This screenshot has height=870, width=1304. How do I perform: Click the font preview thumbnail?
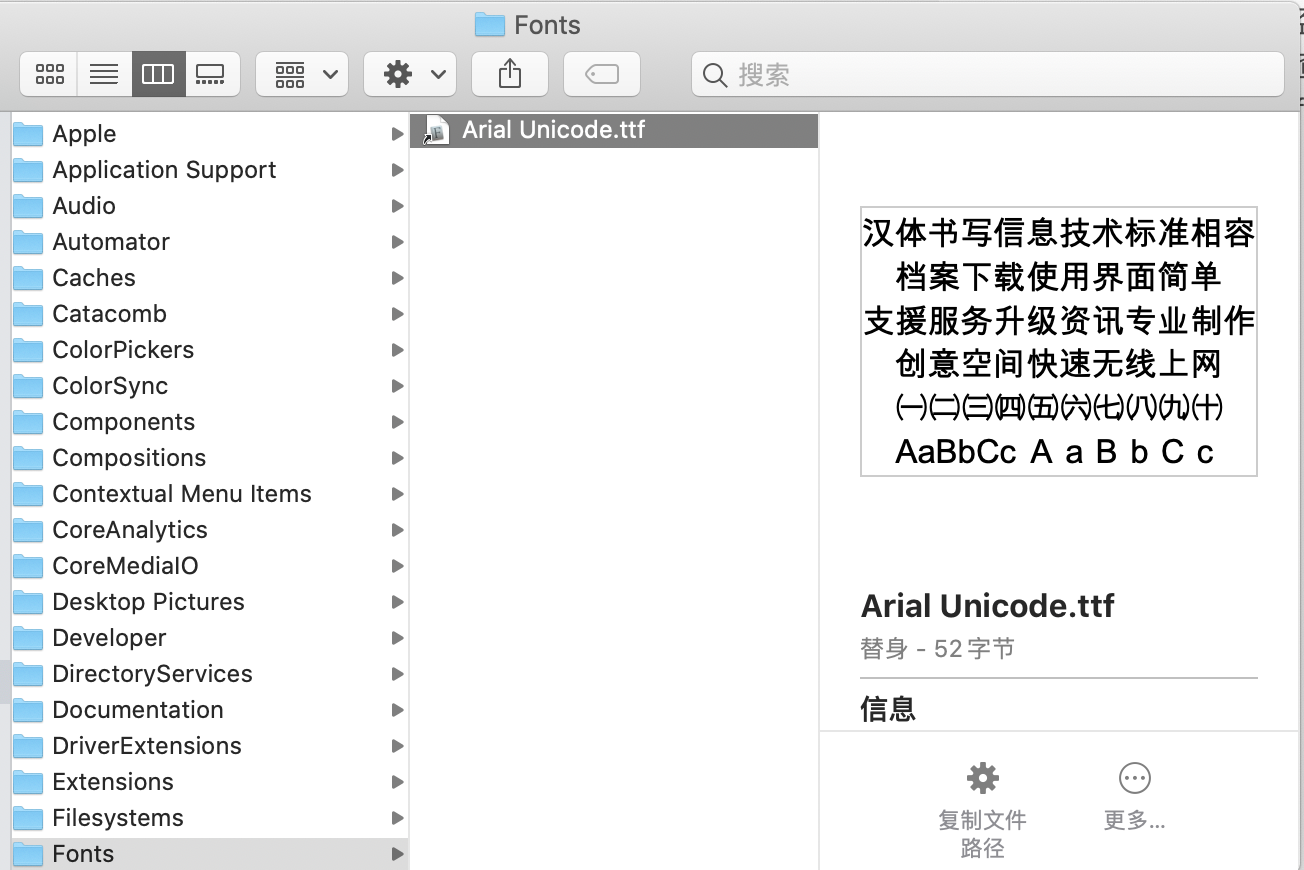coord(1058,341)
